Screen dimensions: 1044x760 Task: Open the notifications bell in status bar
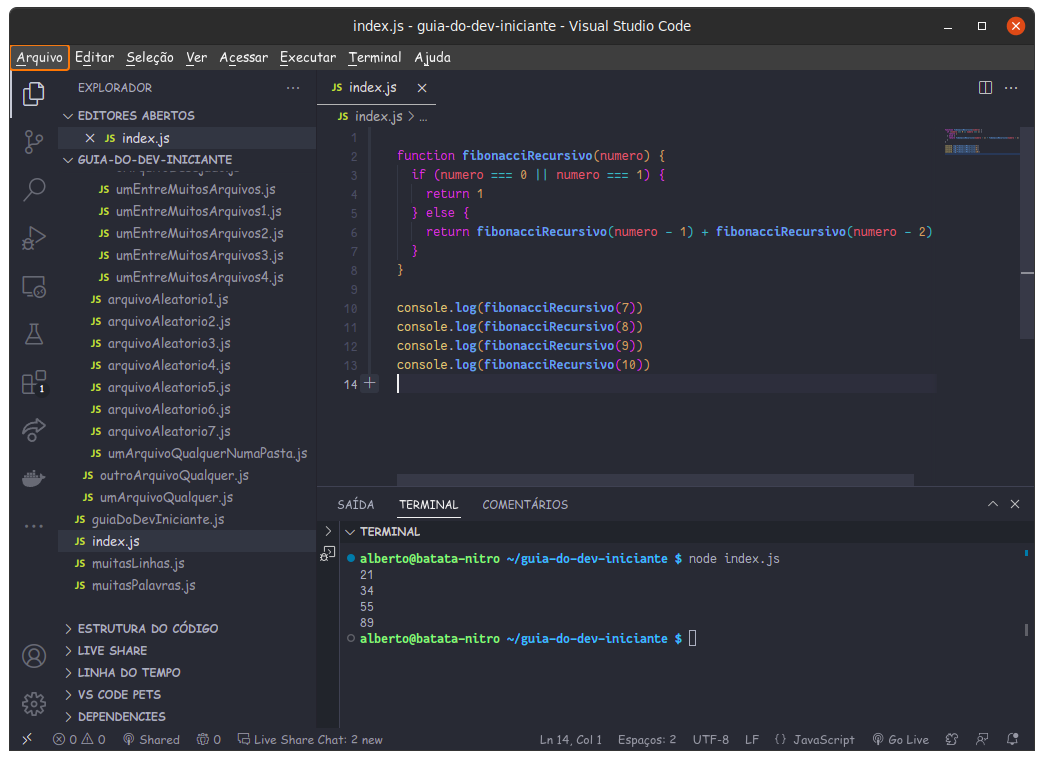1014,740
